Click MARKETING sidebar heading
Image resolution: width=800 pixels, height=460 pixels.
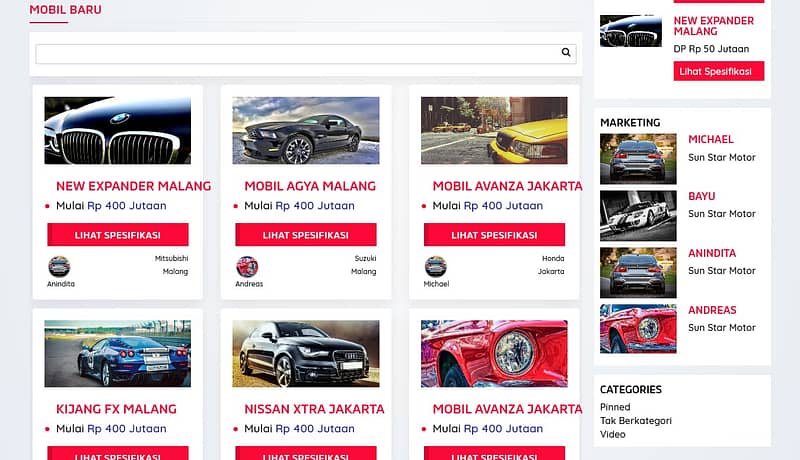(x=630, y=123)
